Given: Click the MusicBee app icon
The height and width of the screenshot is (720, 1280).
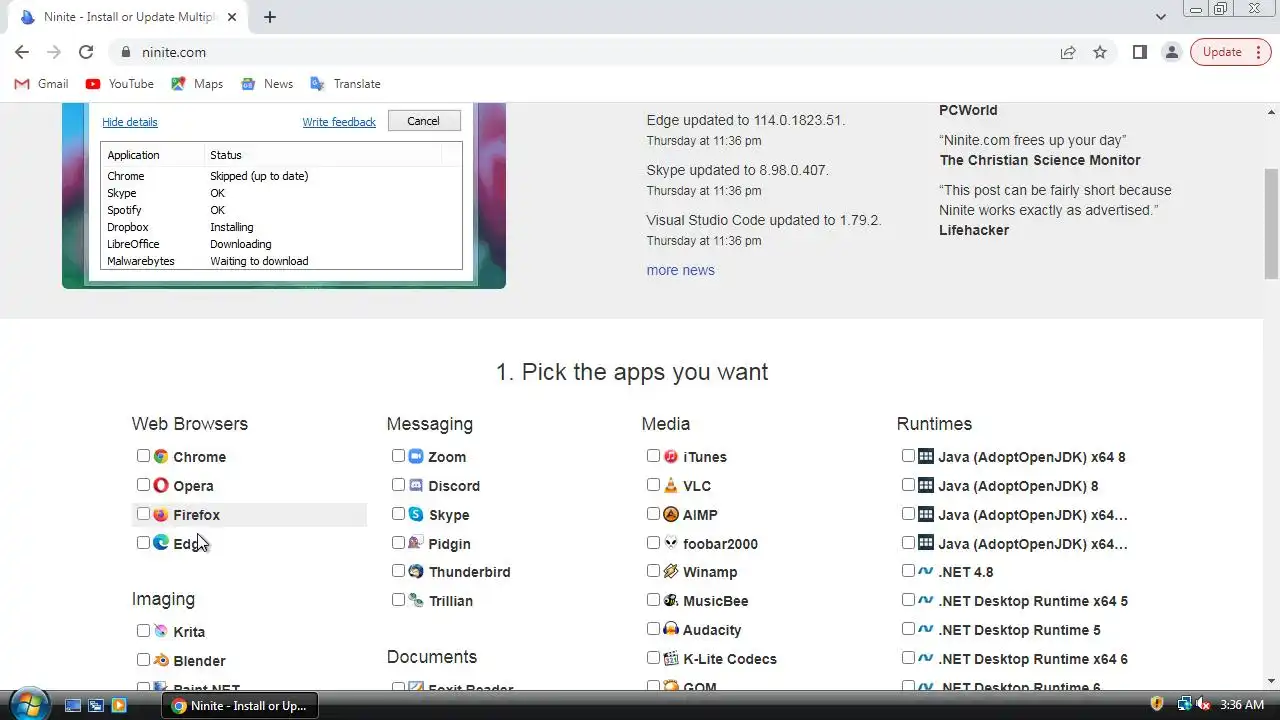Looking at the screenshot, I should click(x=671, y=600).
